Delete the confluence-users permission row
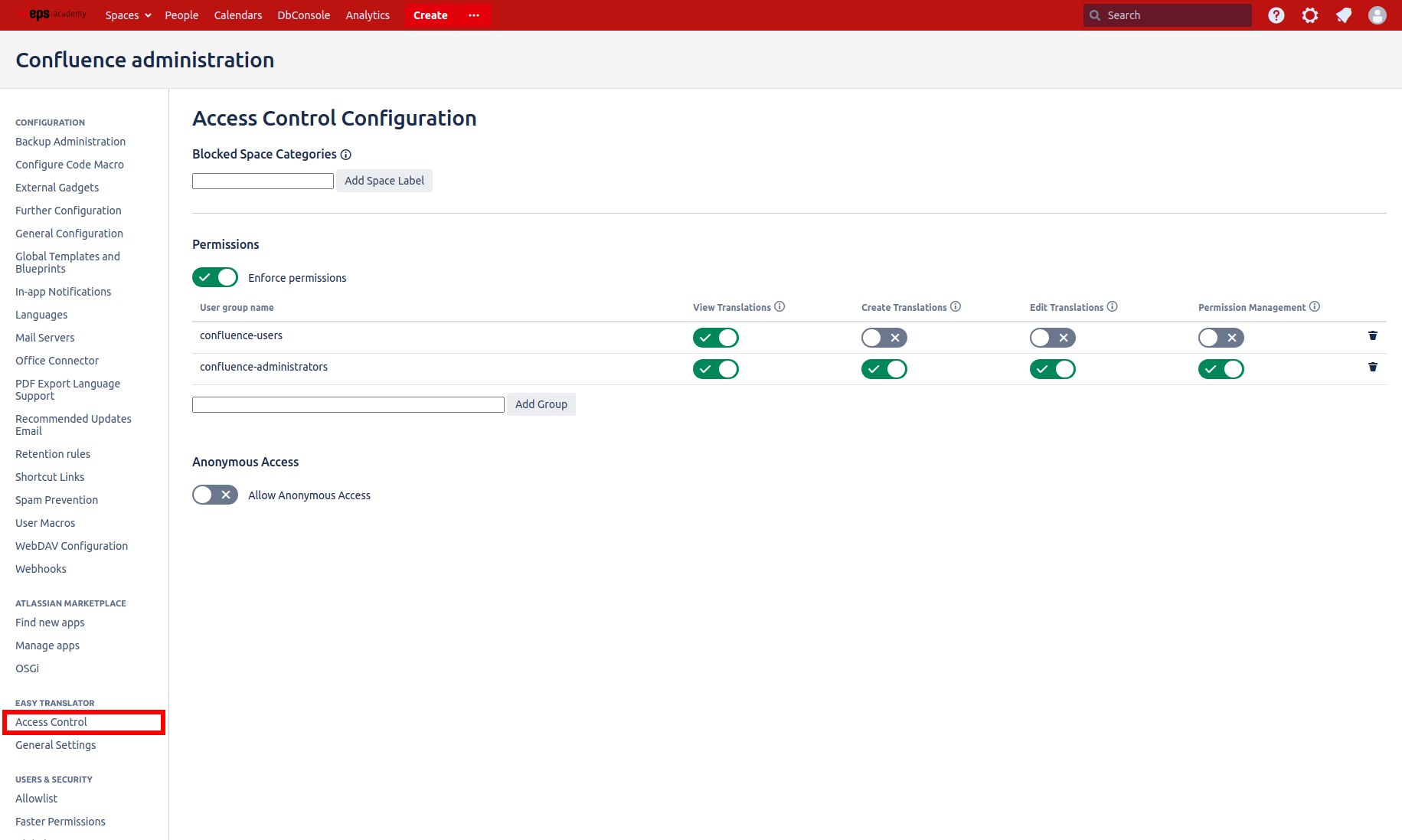1402x840 pixels. coord(1372,335)
